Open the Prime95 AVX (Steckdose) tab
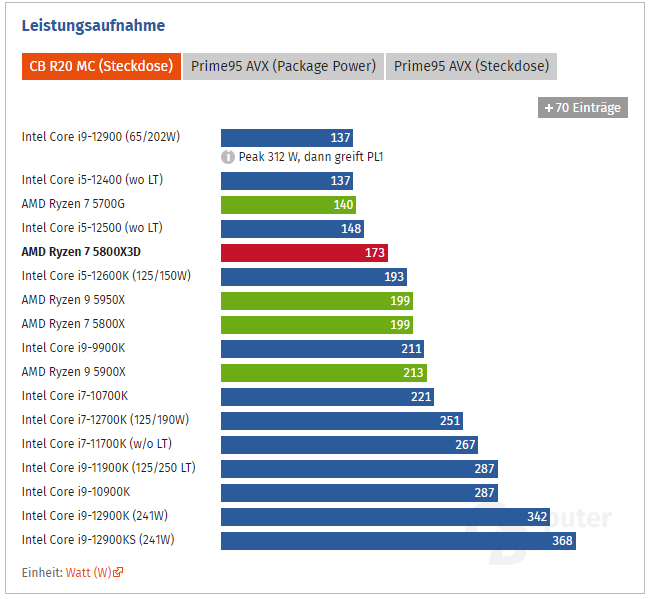Image resolution: width=651 pixels, height=599 pixels. (471, 66)
